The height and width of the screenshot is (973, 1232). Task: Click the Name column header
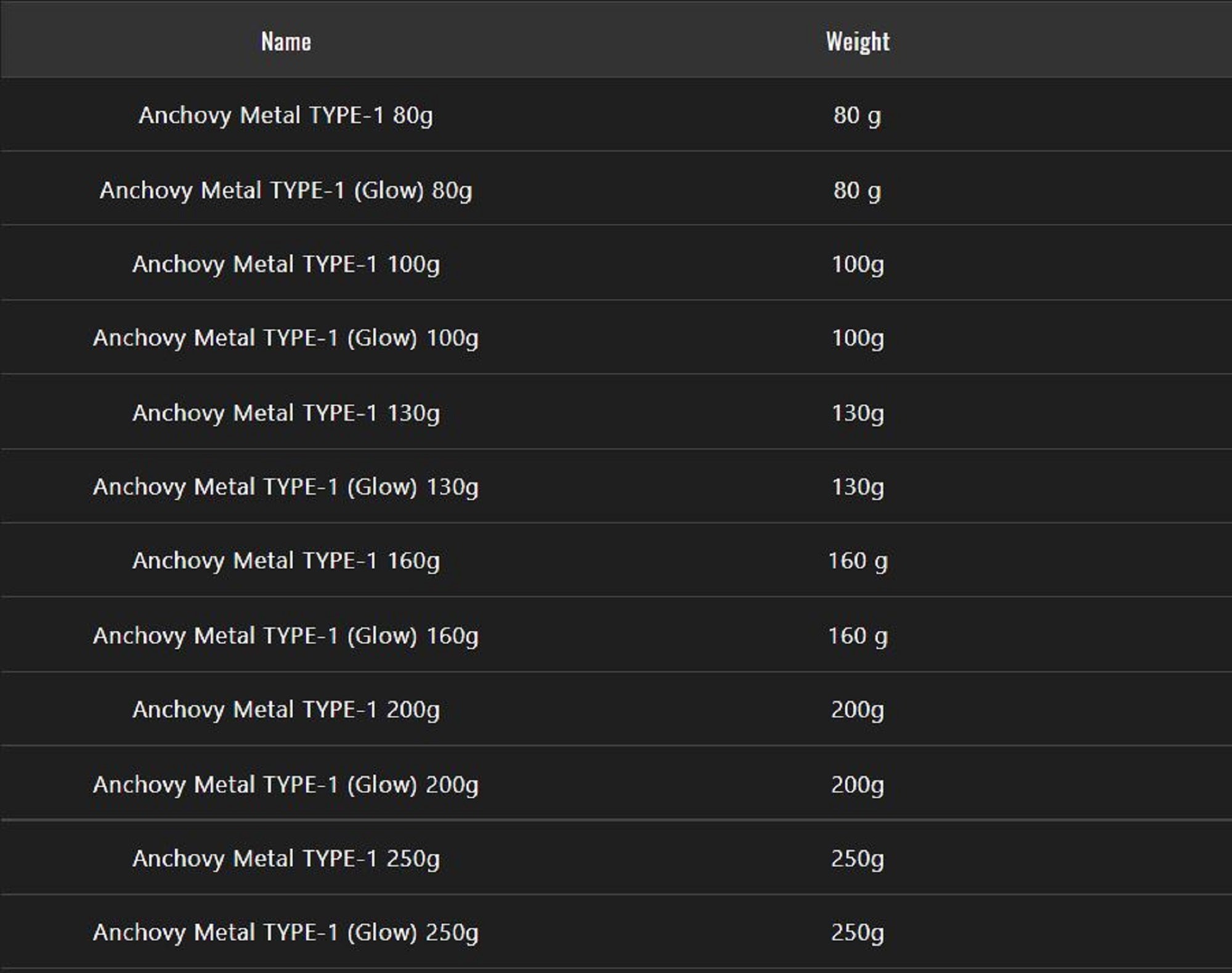click(286, 42)
